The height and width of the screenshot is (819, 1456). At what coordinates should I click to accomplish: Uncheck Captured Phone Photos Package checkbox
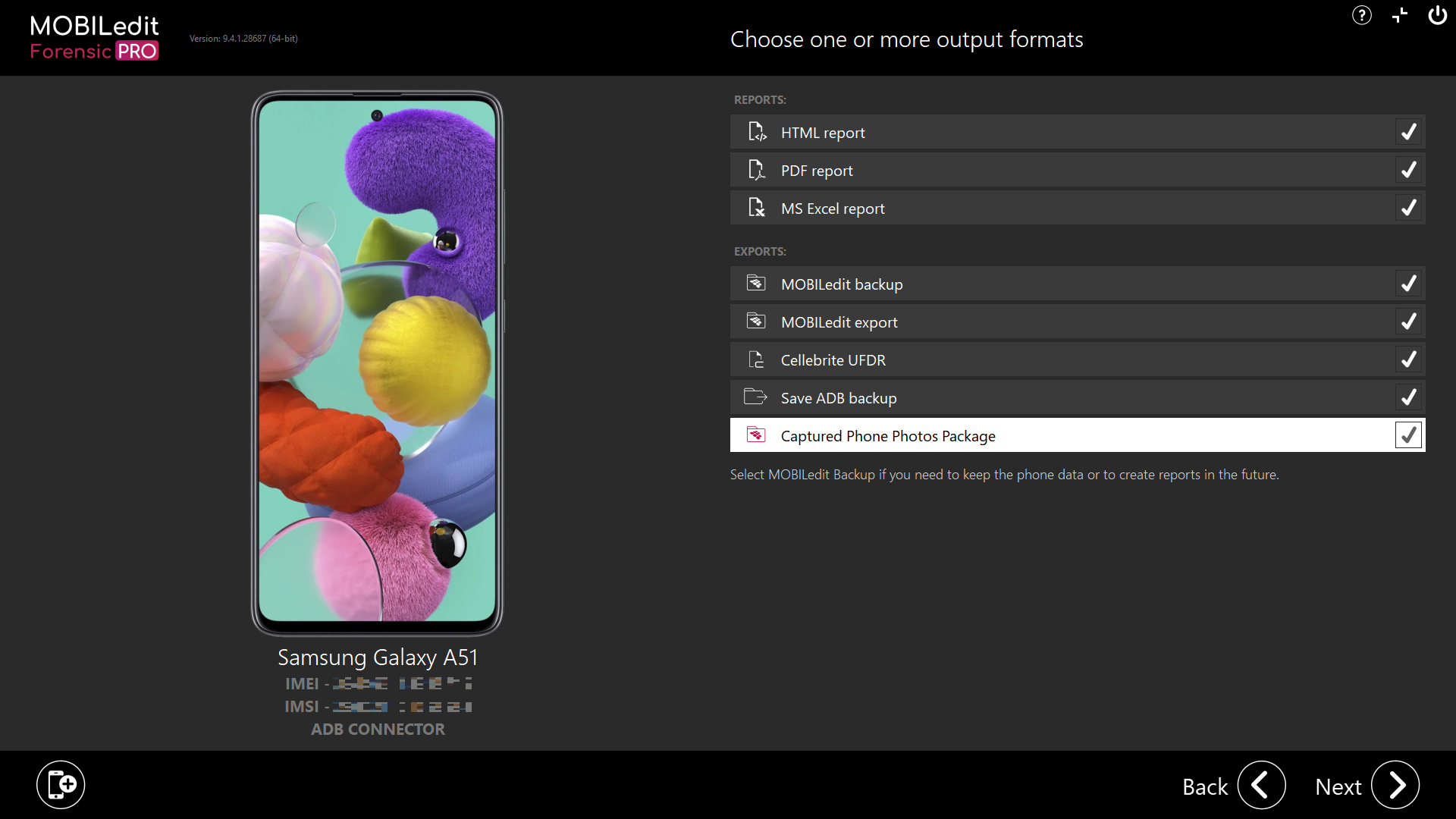click(1408, 435)
